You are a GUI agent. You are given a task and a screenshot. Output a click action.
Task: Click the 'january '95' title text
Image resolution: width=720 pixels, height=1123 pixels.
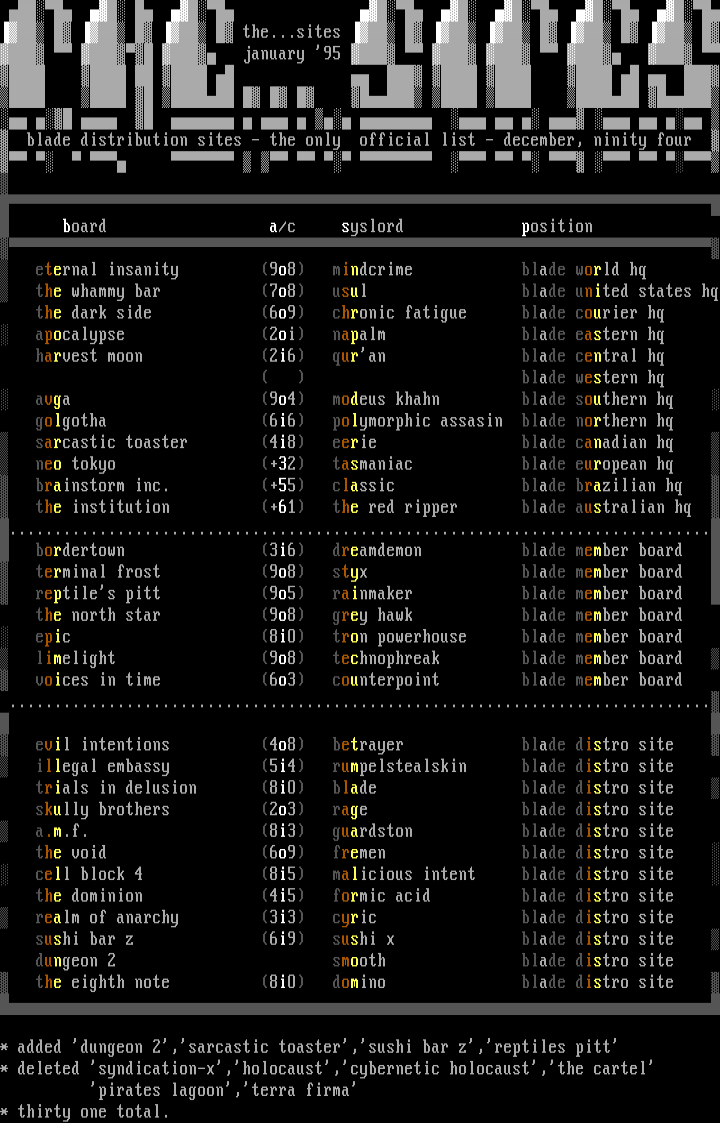[292, 54]
